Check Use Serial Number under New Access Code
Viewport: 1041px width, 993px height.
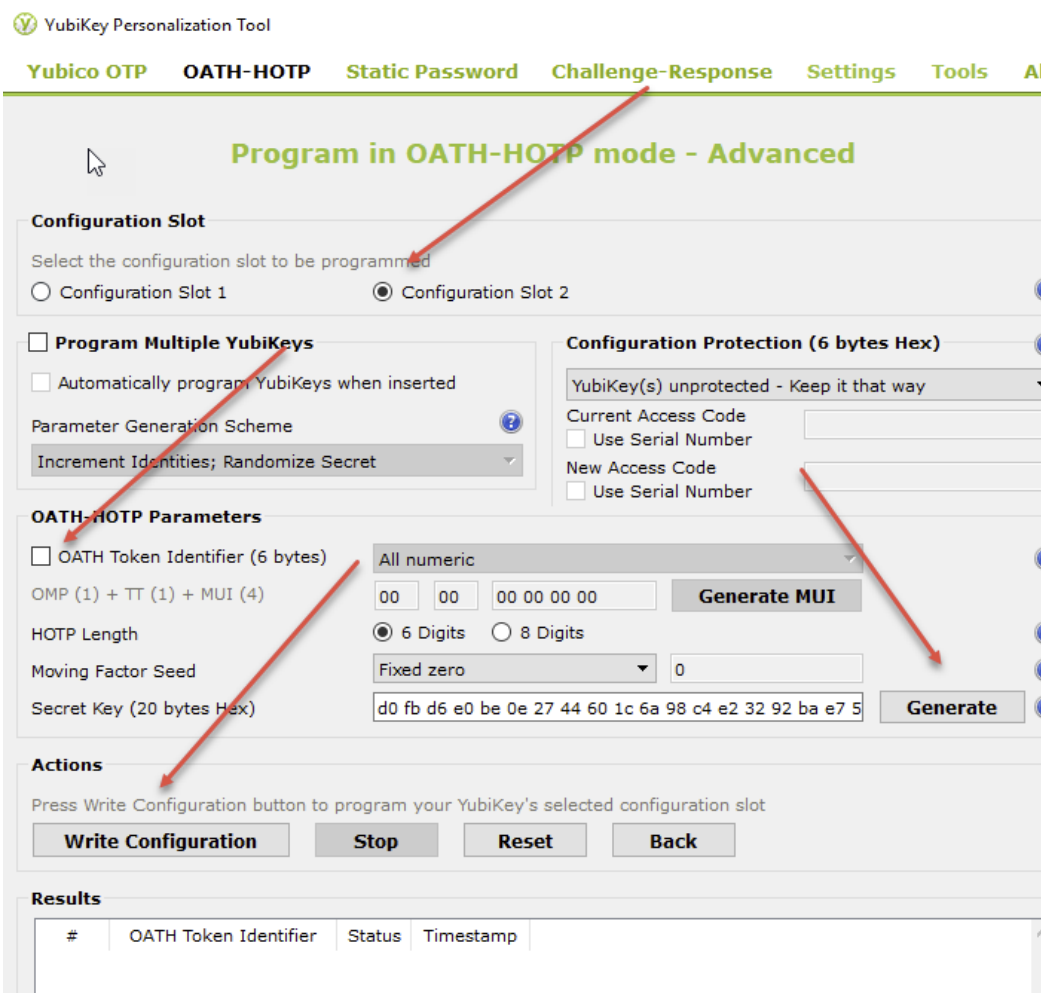tap(576, 491)
